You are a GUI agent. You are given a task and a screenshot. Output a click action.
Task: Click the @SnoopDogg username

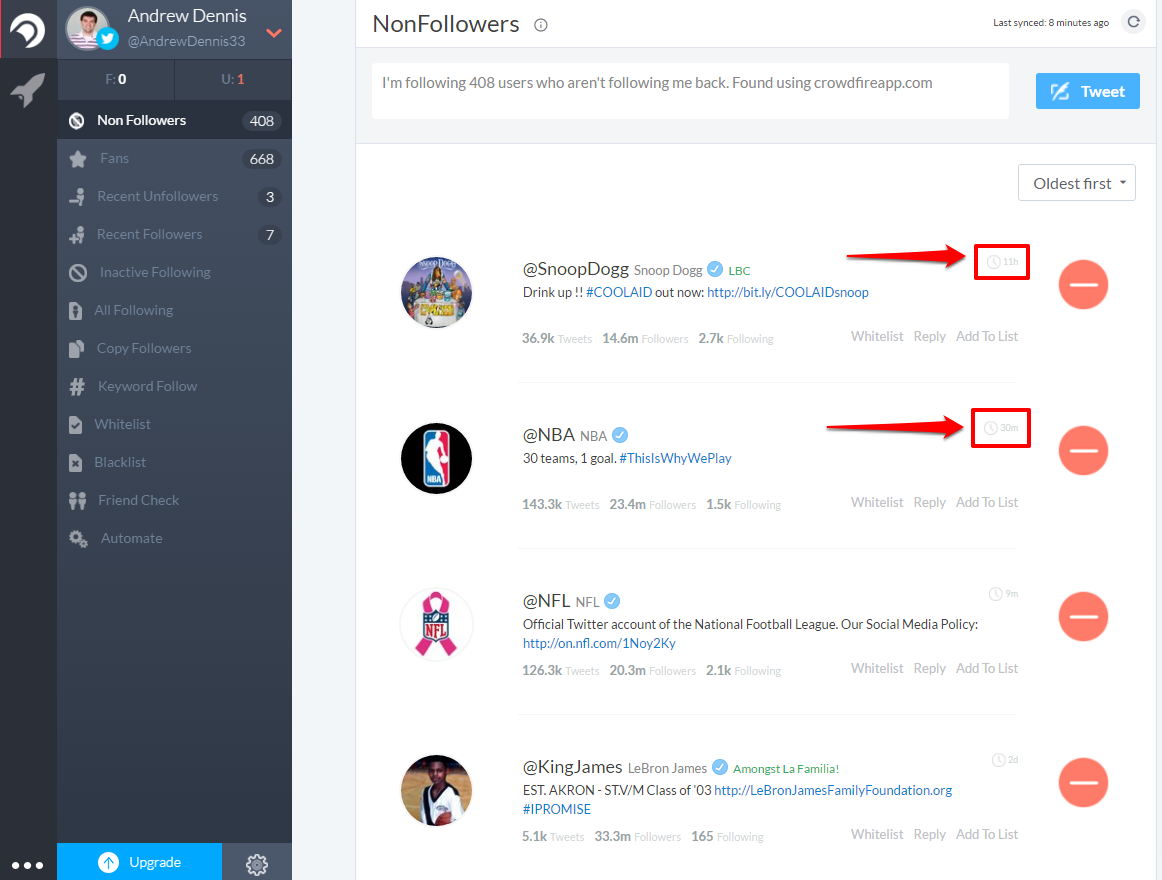(576, 269)
